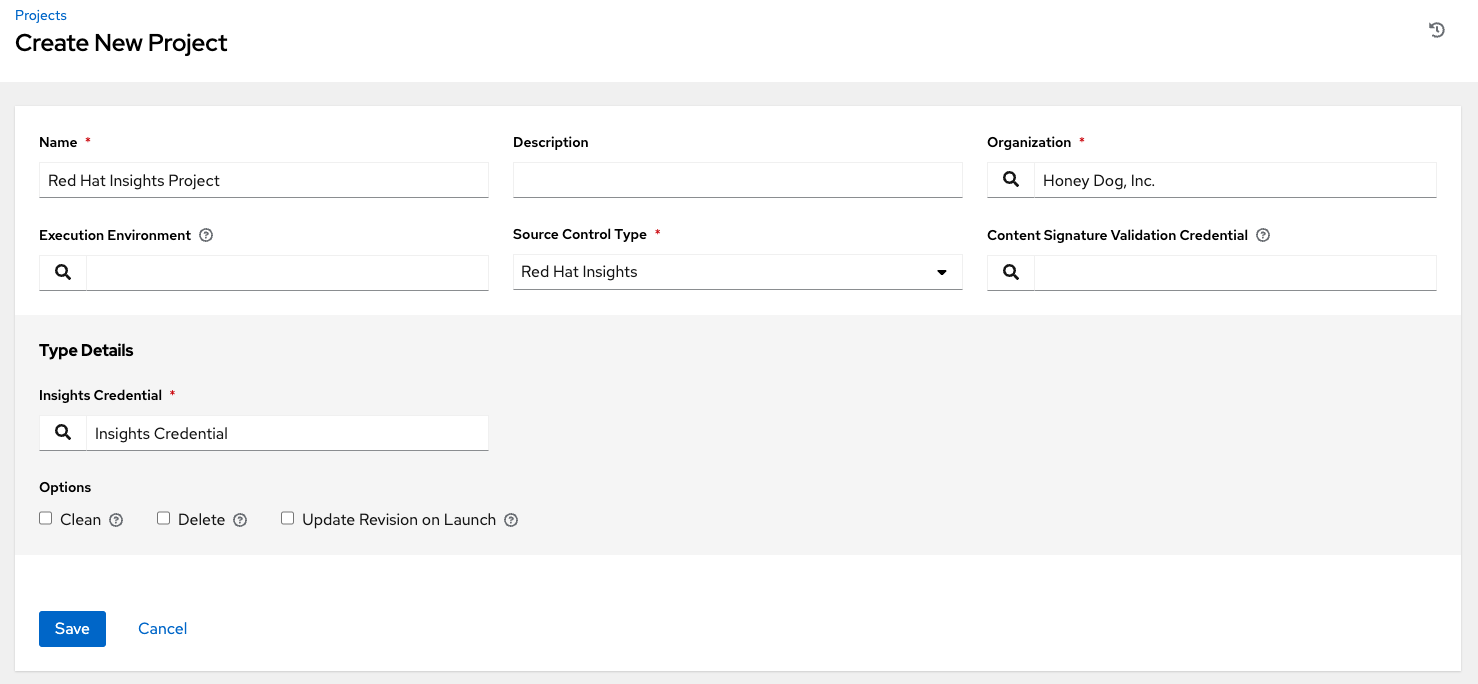
Task: Open the Execution Environment search icon
Action: pyautogui.click(x=62, y=272)
